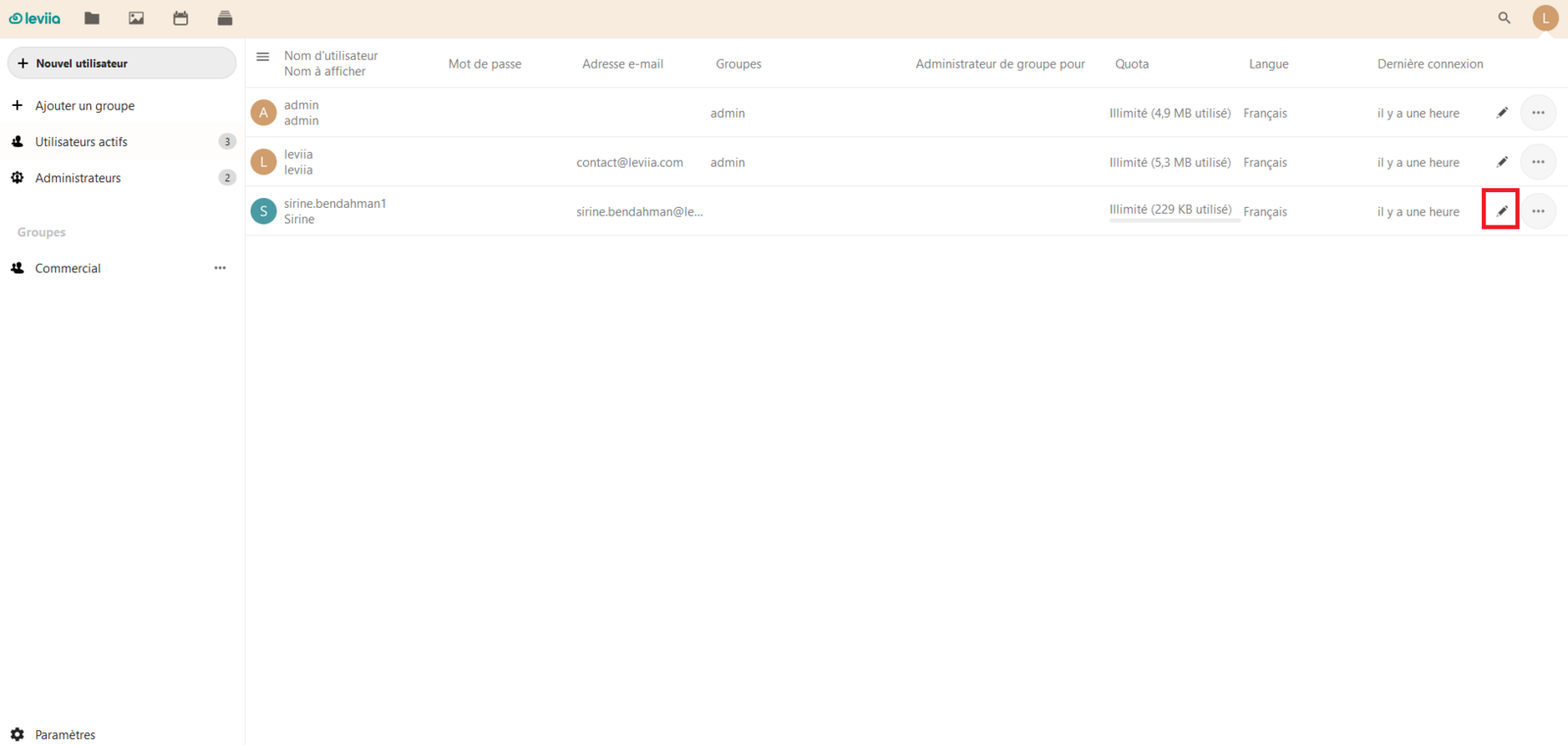Click Ajouter un groupe
1568x745 pixels.
(84, 106)
